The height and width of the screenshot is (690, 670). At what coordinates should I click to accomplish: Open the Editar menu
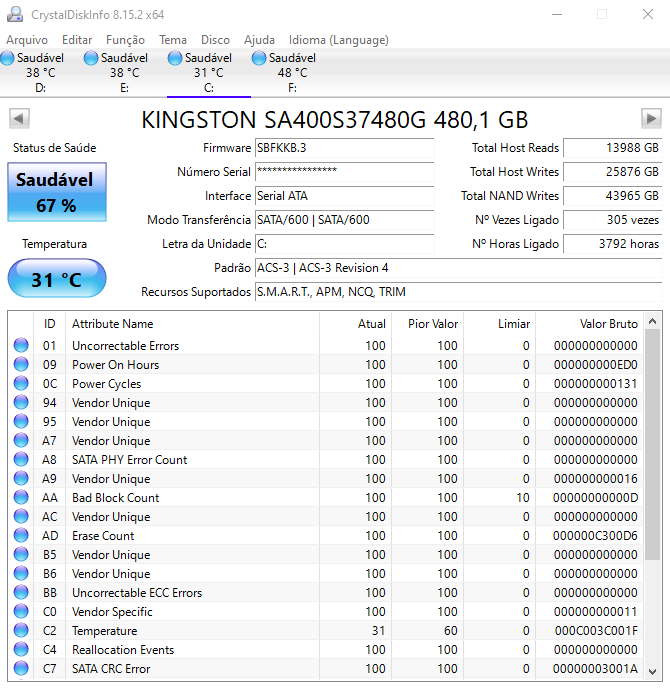[x=77, y=40]
